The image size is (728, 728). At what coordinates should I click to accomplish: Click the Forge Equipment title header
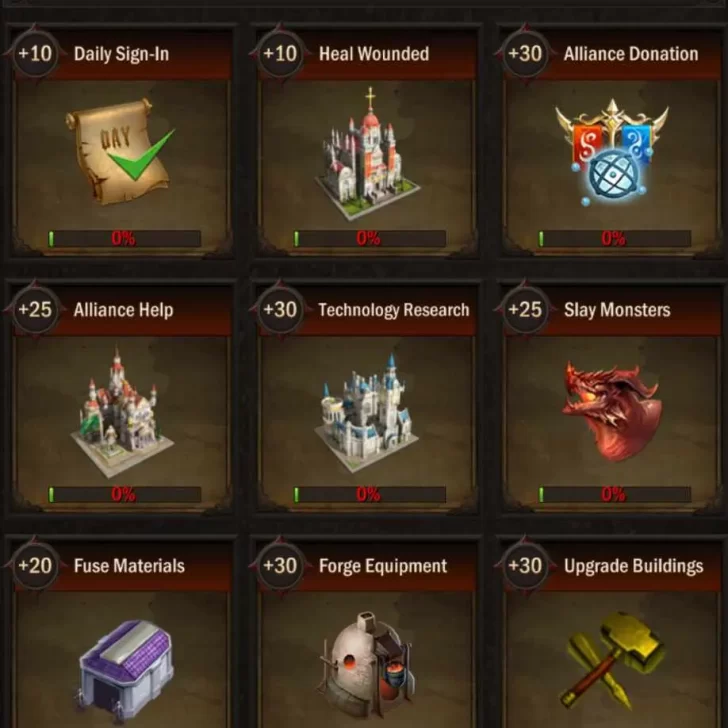(383, 566)
